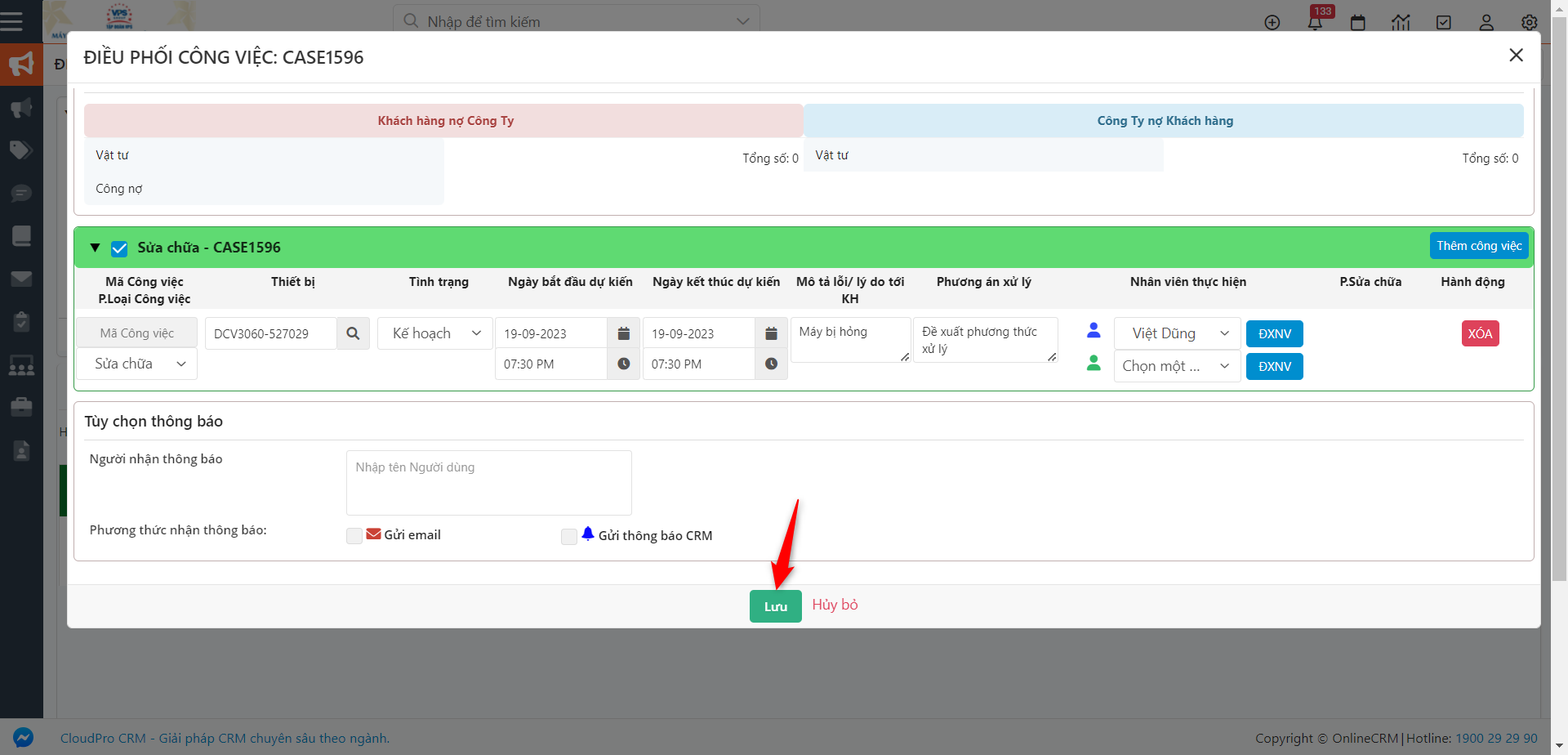Open the grey megaphone marketing sidebar icon
1568x755 pixels.
[x=21, y=108]
